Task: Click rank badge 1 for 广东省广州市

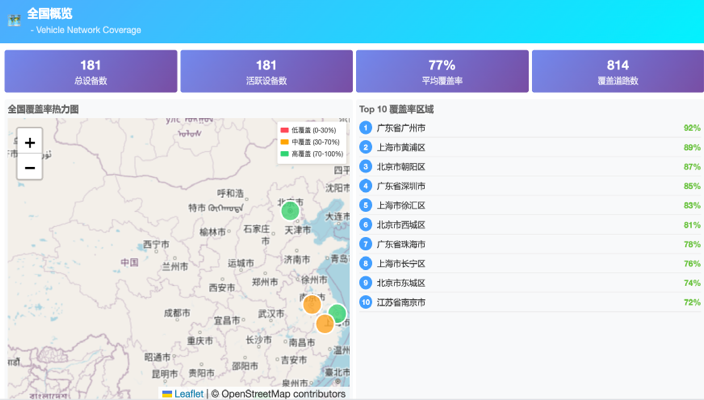Action: click(365, 128)
